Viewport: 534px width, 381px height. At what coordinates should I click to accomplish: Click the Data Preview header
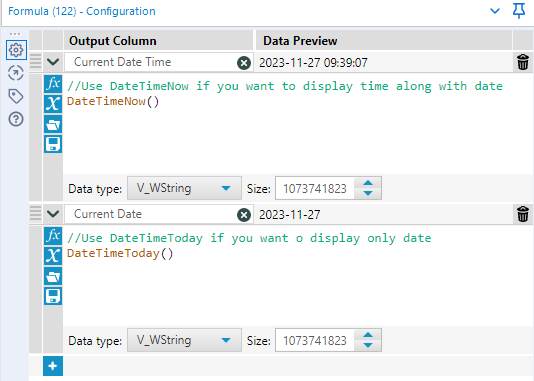pos(300,41)
